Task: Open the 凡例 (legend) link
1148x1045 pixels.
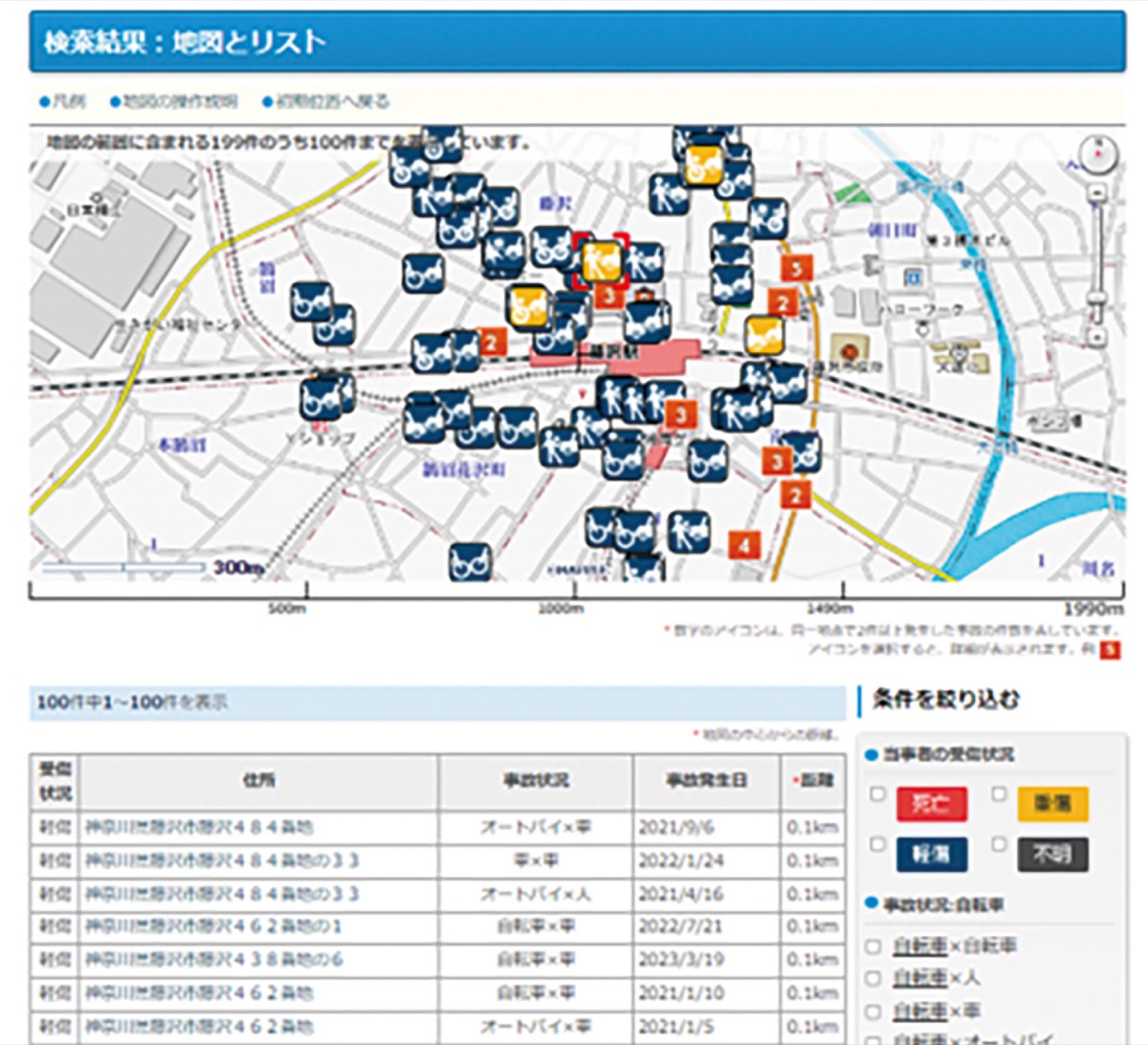Action: 63,101
